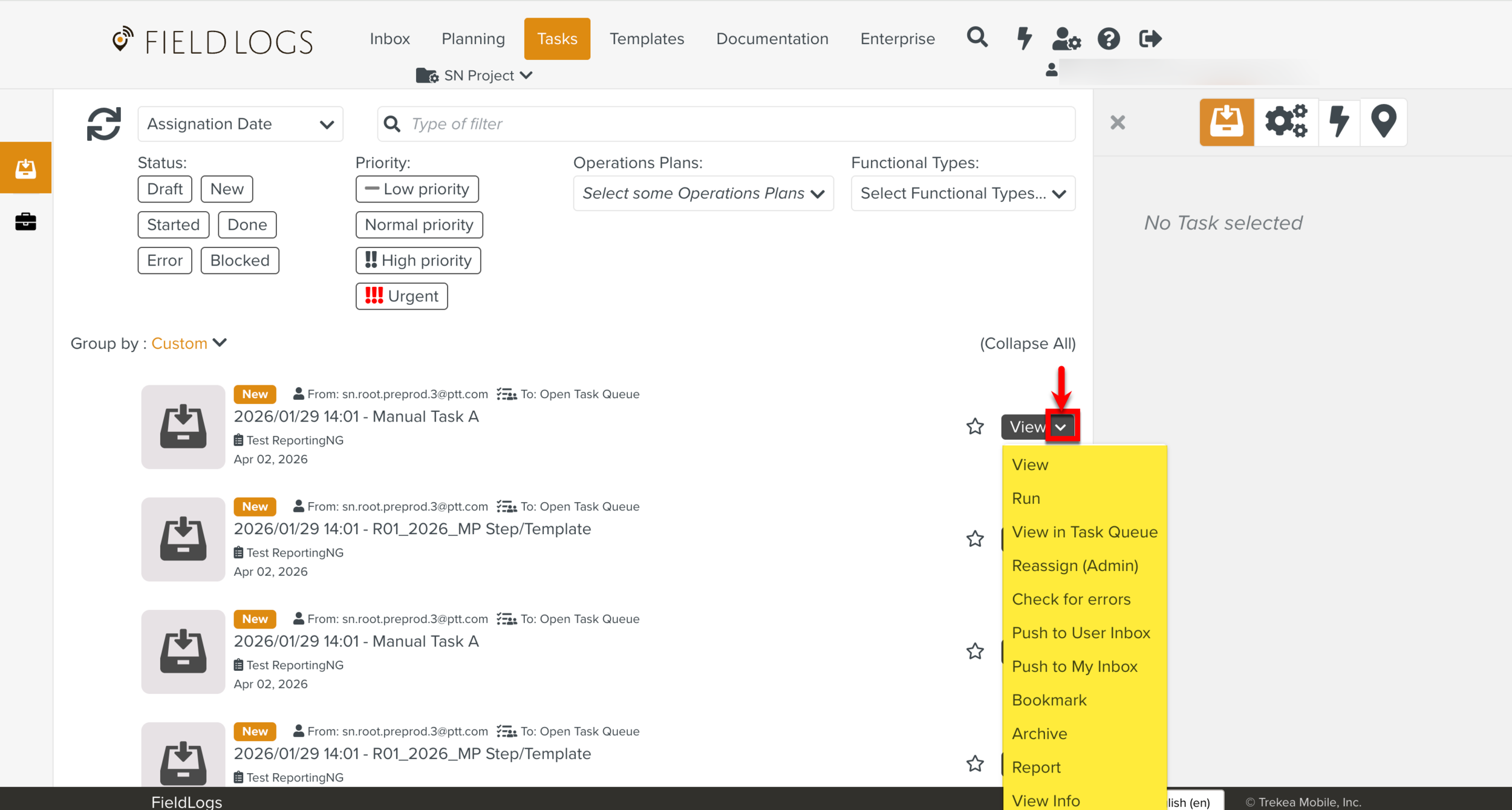The height and width of the screenshot is (810, 1512).
Task: Choose Push to My Inbox menu entry
Action: pos(1074,666)
